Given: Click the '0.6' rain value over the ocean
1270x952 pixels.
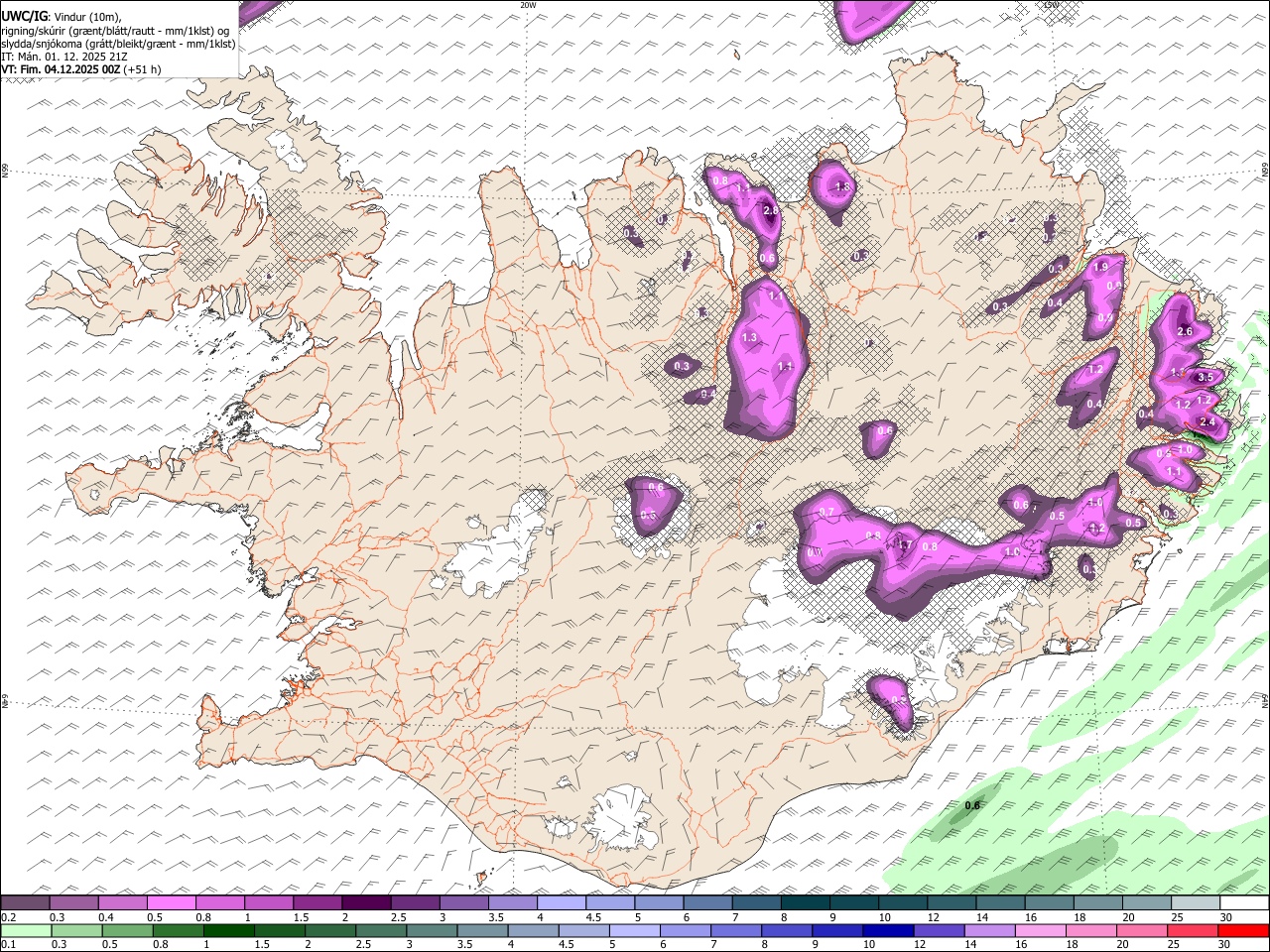Looking at the screenshot, I should coord(972,805).
